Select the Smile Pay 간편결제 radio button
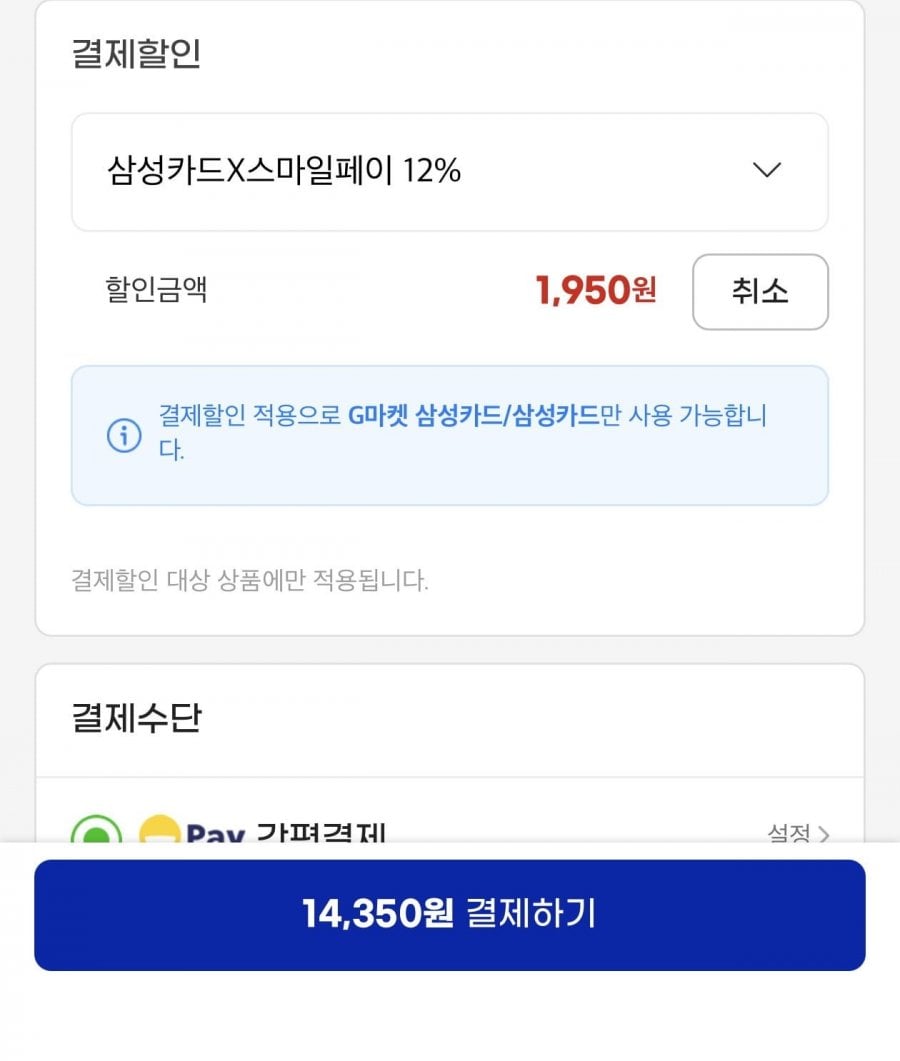900x1061 pixels. (96, 830)
